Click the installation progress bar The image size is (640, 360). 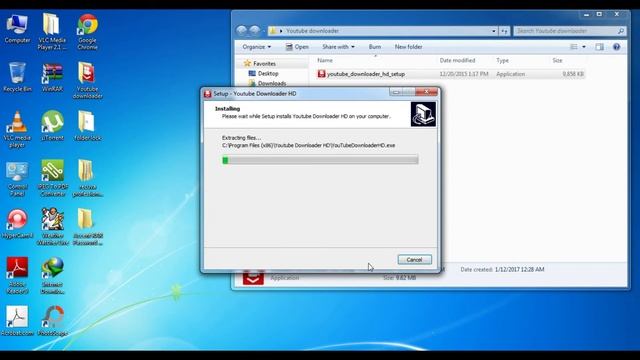pyautogui.click(x=320, y=160)
